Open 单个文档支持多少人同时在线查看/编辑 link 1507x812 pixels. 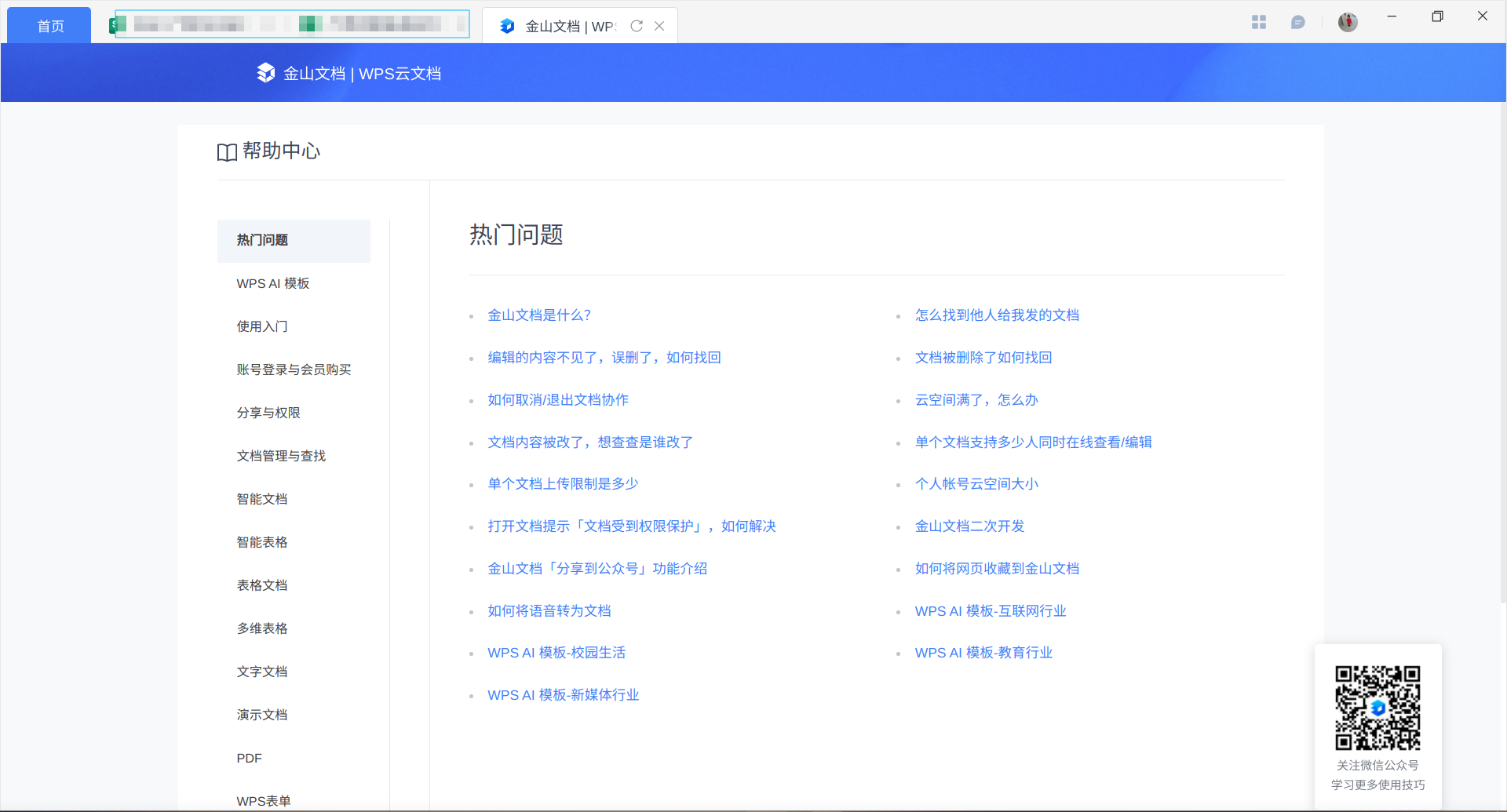[x=1034, y=442]
